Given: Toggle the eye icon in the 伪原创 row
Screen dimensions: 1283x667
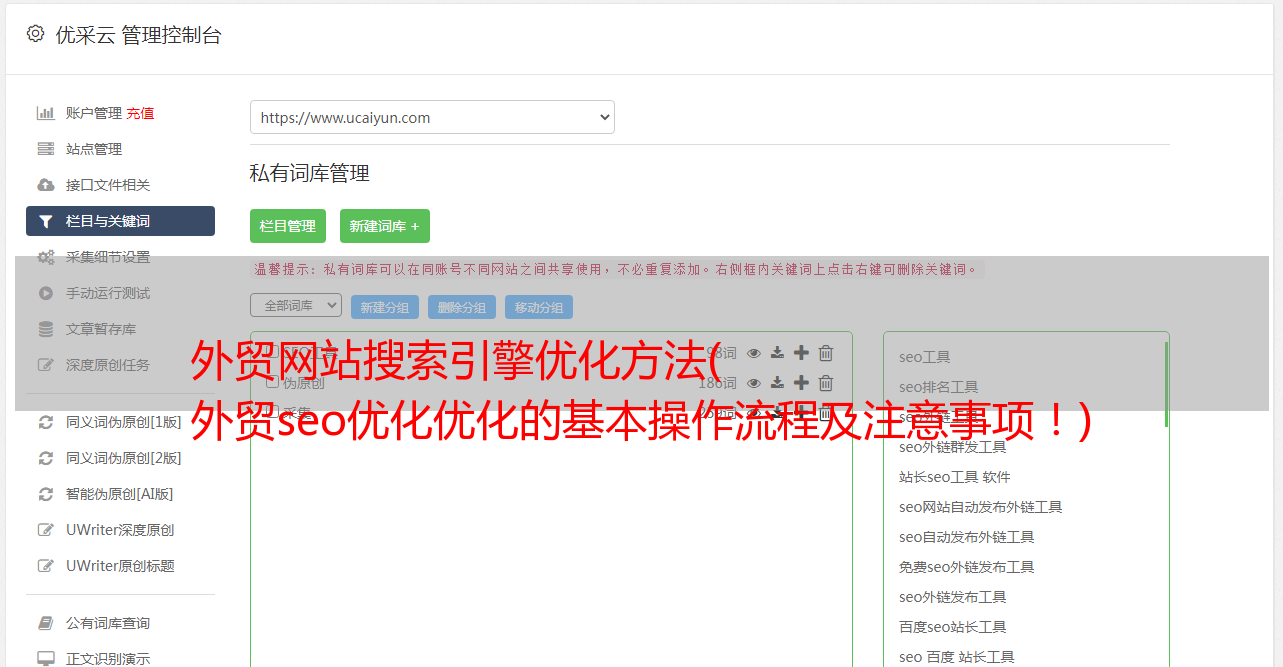Looking at the screenshot, I should tap(753, 383).
